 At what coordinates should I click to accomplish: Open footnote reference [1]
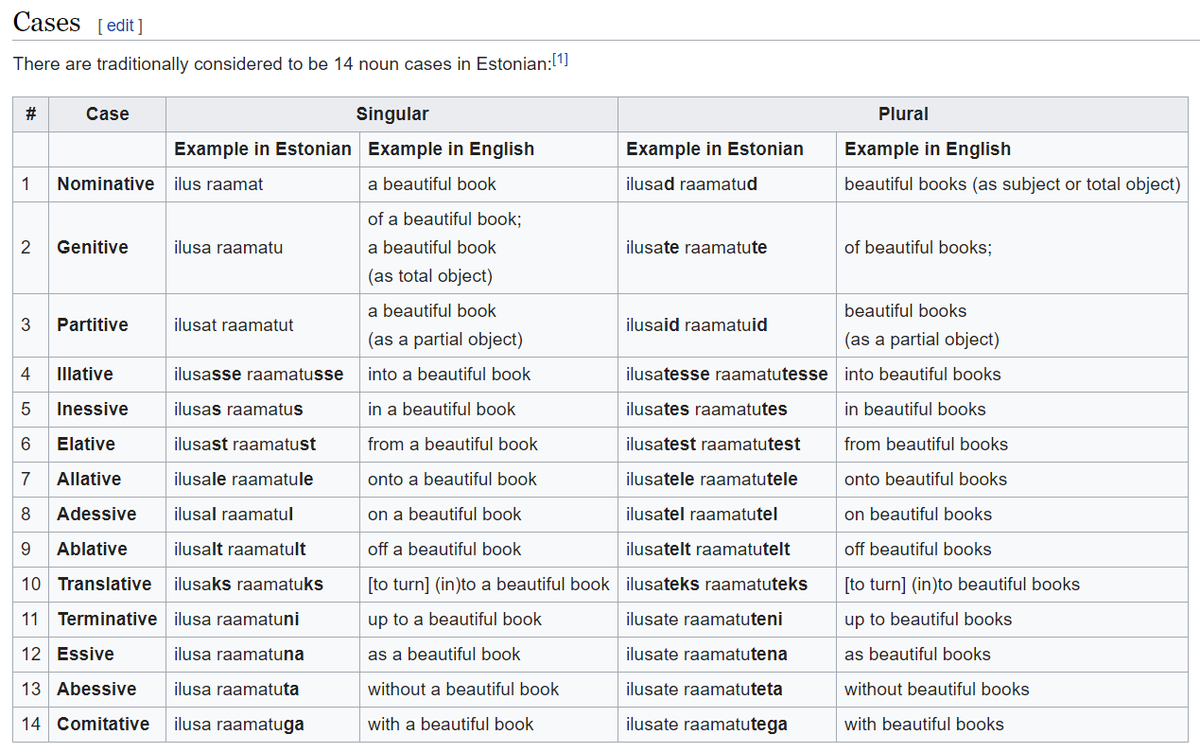click(560, 59)
